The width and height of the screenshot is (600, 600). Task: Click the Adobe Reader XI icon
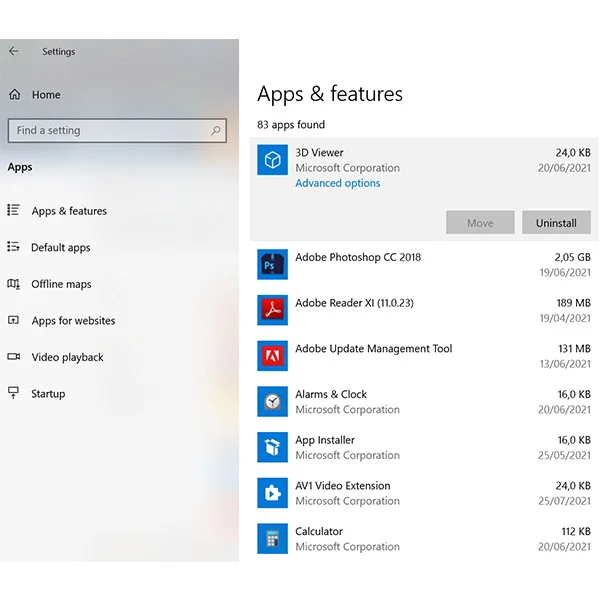pos(272,310)
